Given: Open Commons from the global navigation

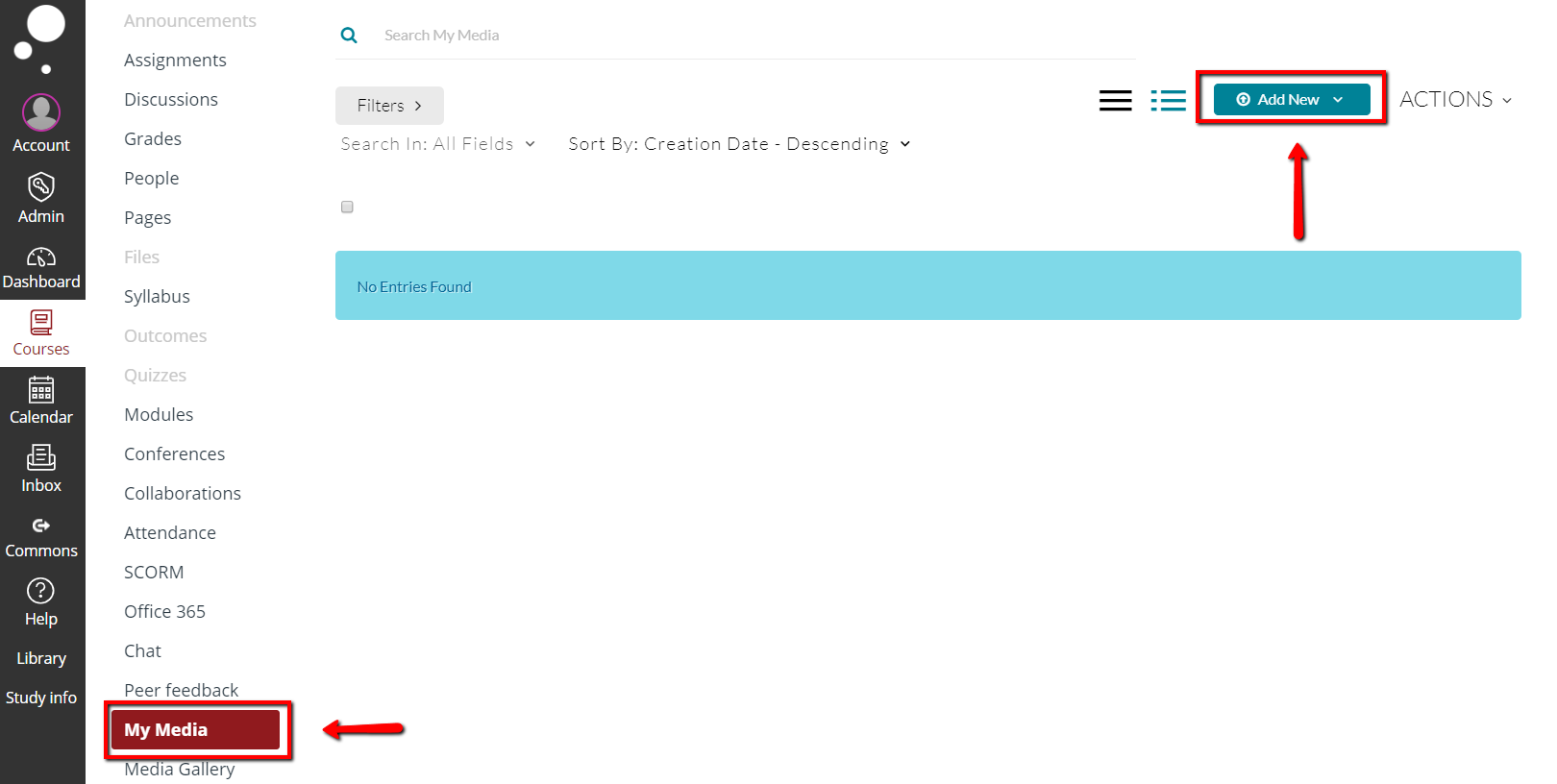Looking at the screenshot, I should (x=41, y=526).
